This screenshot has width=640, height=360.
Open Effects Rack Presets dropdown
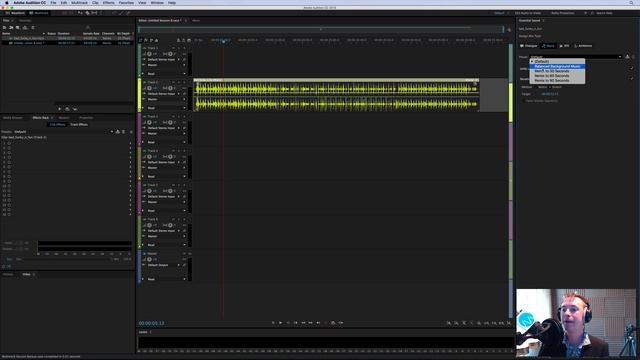(64, 132)
